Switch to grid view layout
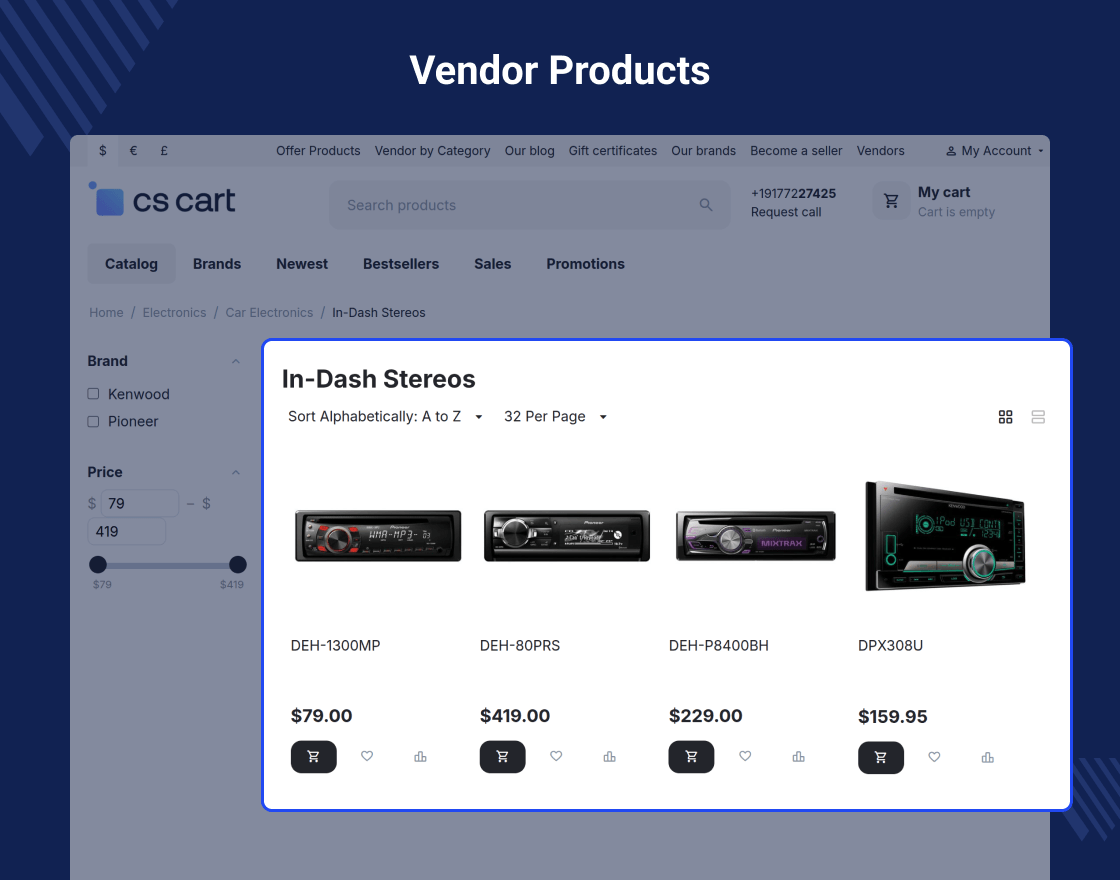This screenshot has width=1120, height=880. pyautogui.click(x=1006, y=416)
